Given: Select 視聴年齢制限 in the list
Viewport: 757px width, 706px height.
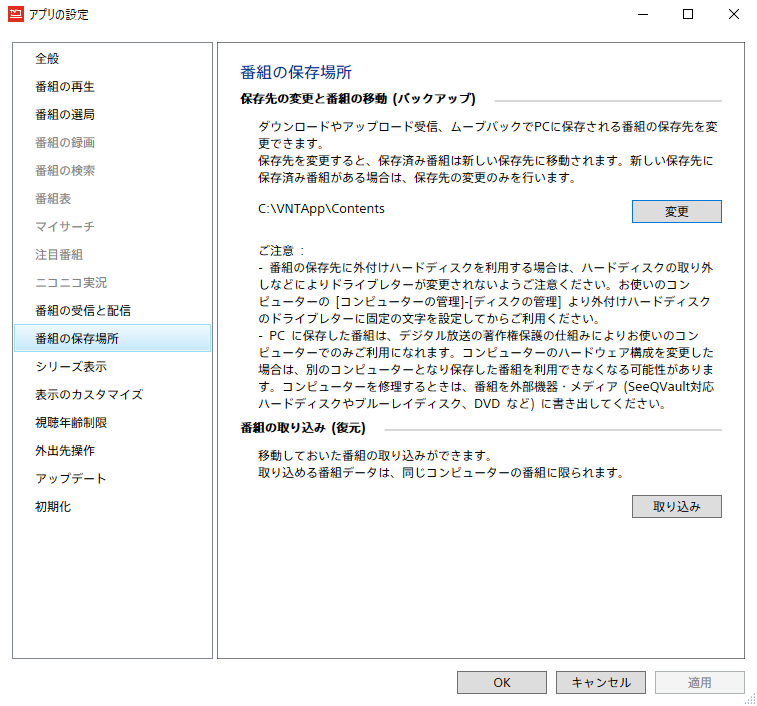Looking at the screenshot, I should 71,423.
